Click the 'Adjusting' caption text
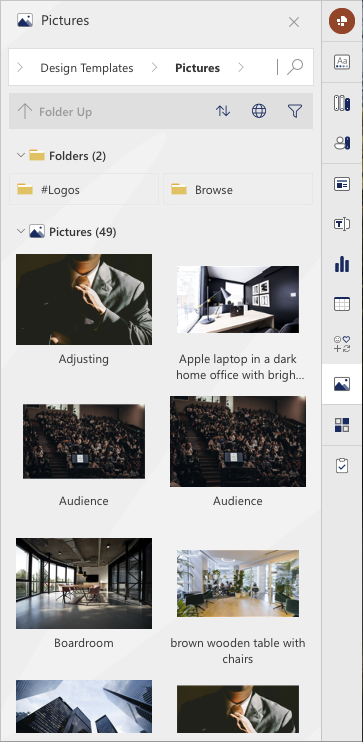Image resolution: width=363 pixels, height=742 pixels. click(84, 359)
